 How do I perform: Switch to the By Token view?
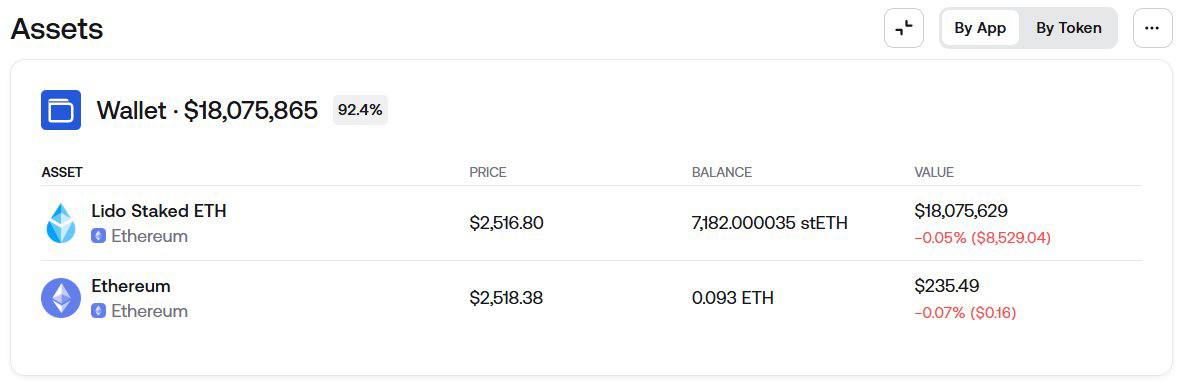point(1069,28)
